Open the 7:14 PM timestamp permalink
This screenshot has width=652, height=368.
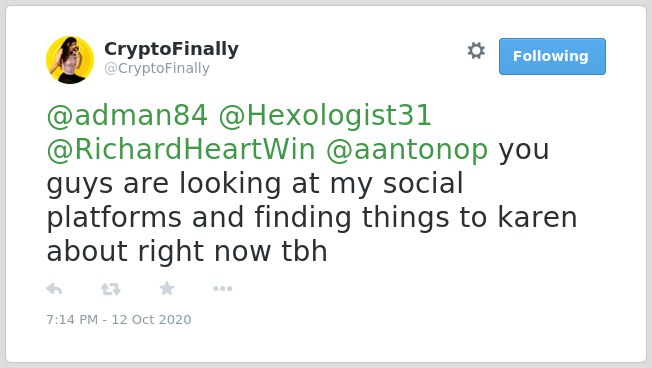[x=72, y=319]
